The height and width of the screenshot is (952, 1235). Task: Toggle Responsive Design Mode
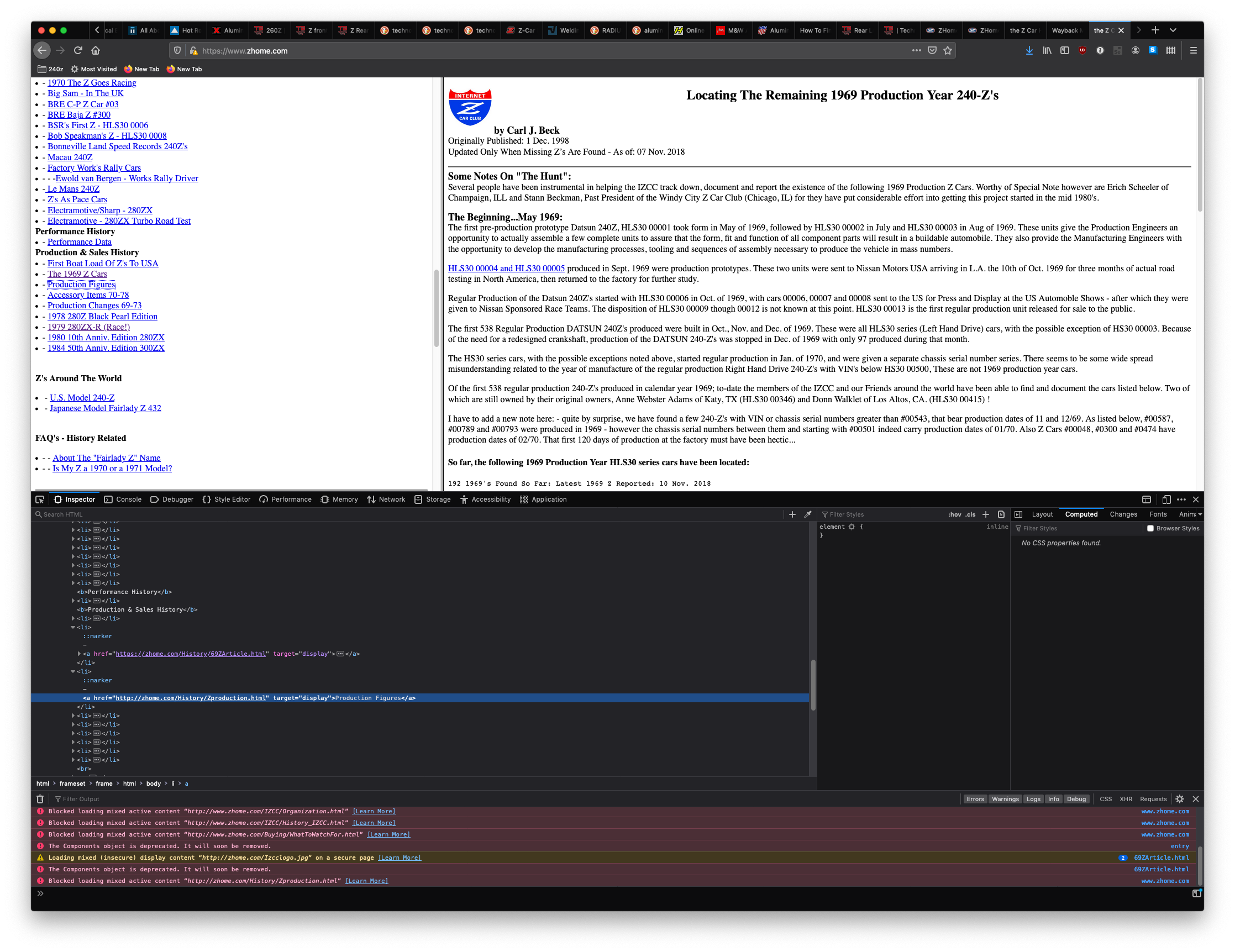point(1166,499)
